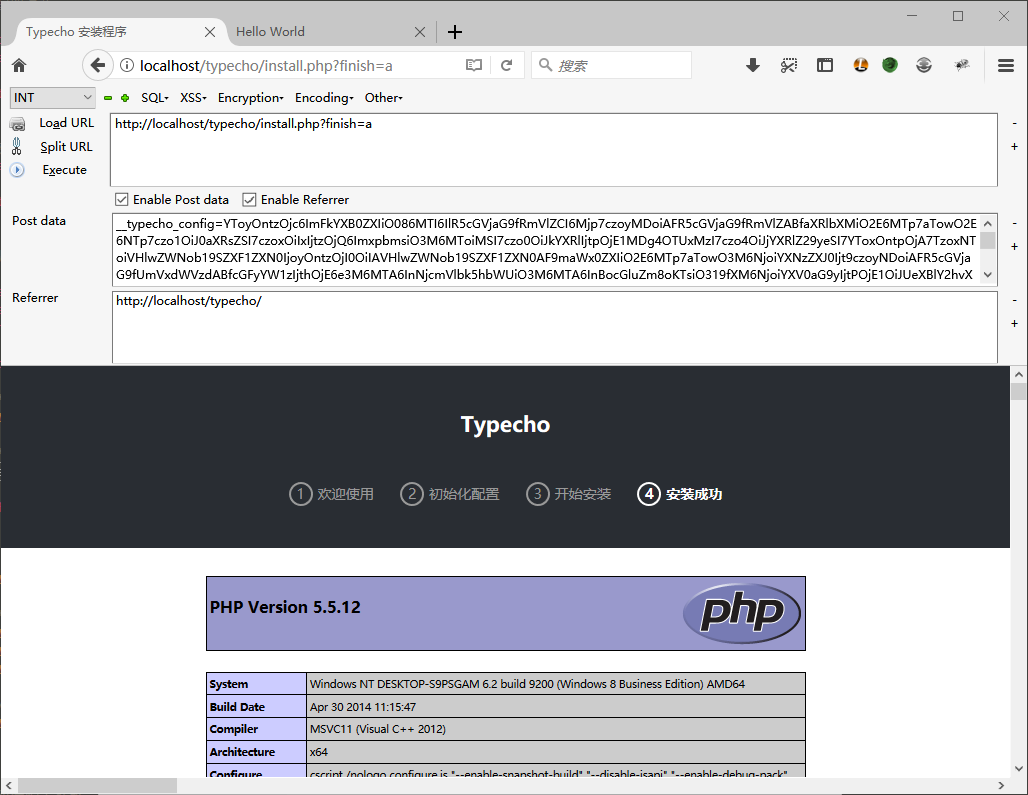1028x795 pixels.
Task: Click the browser address bar URL
Action: click(x=266, y=66)
